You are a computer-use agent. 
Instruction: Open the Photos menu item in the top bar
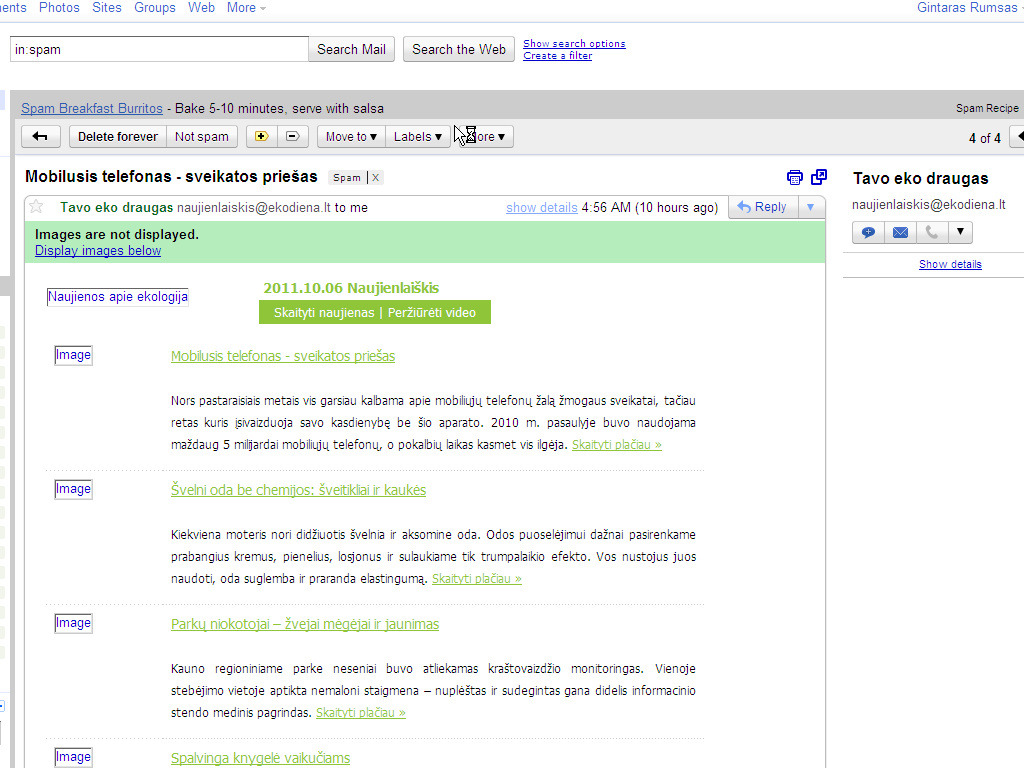[59, 8]
